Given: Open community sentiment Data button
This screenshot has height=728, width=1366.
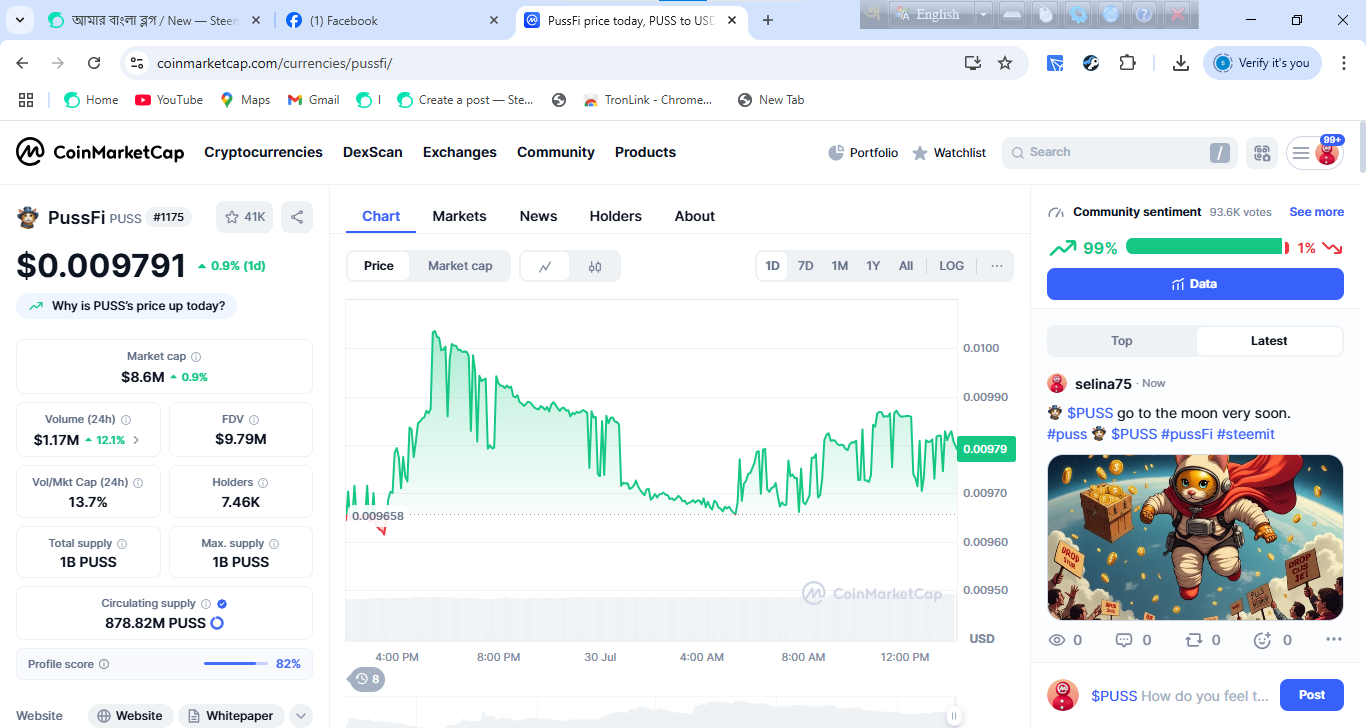Looking at the screenshot, I should pyautogui.click(x=1195, y=284).
